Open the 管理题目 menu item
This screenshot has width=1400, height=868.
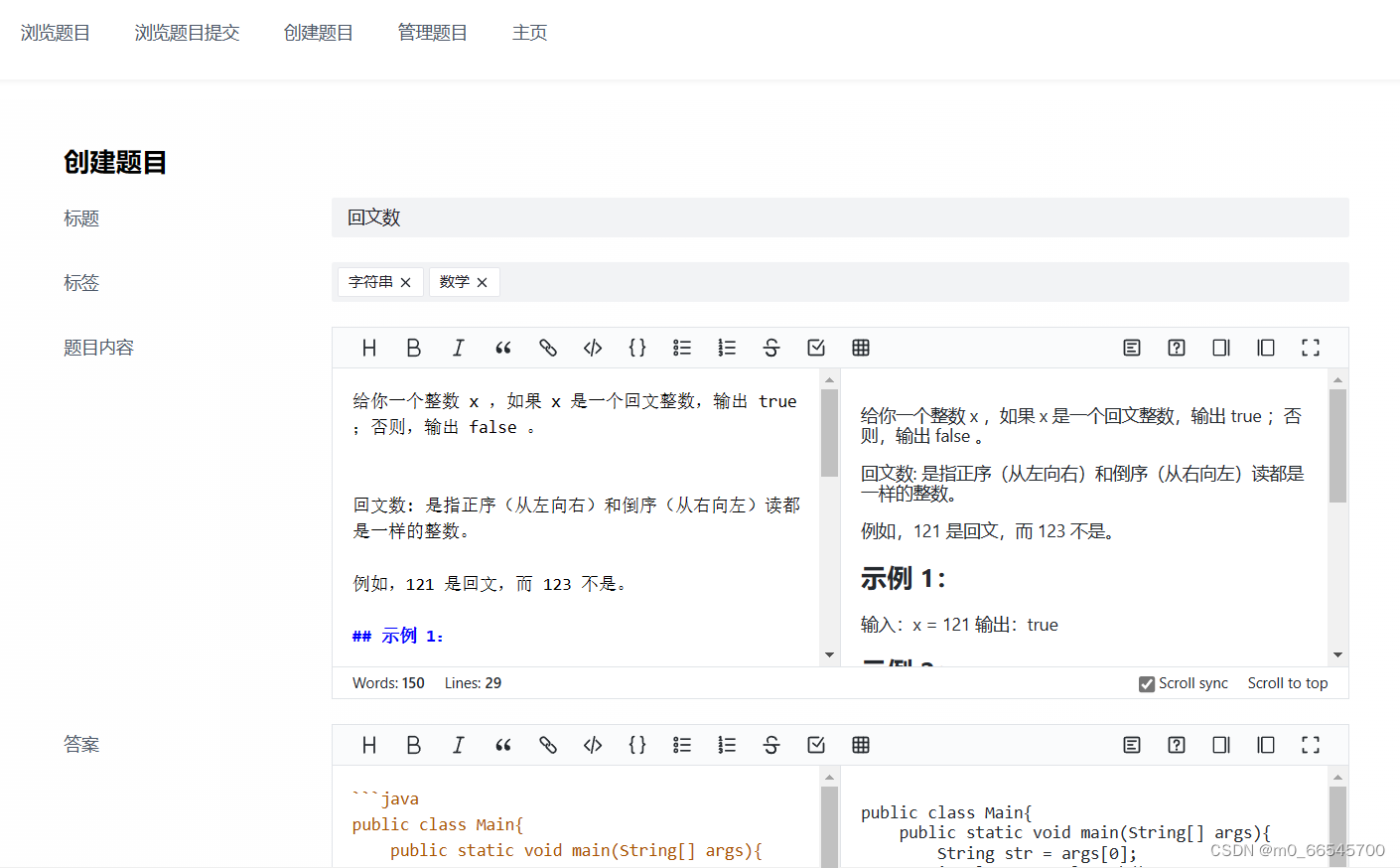(433, 33)
